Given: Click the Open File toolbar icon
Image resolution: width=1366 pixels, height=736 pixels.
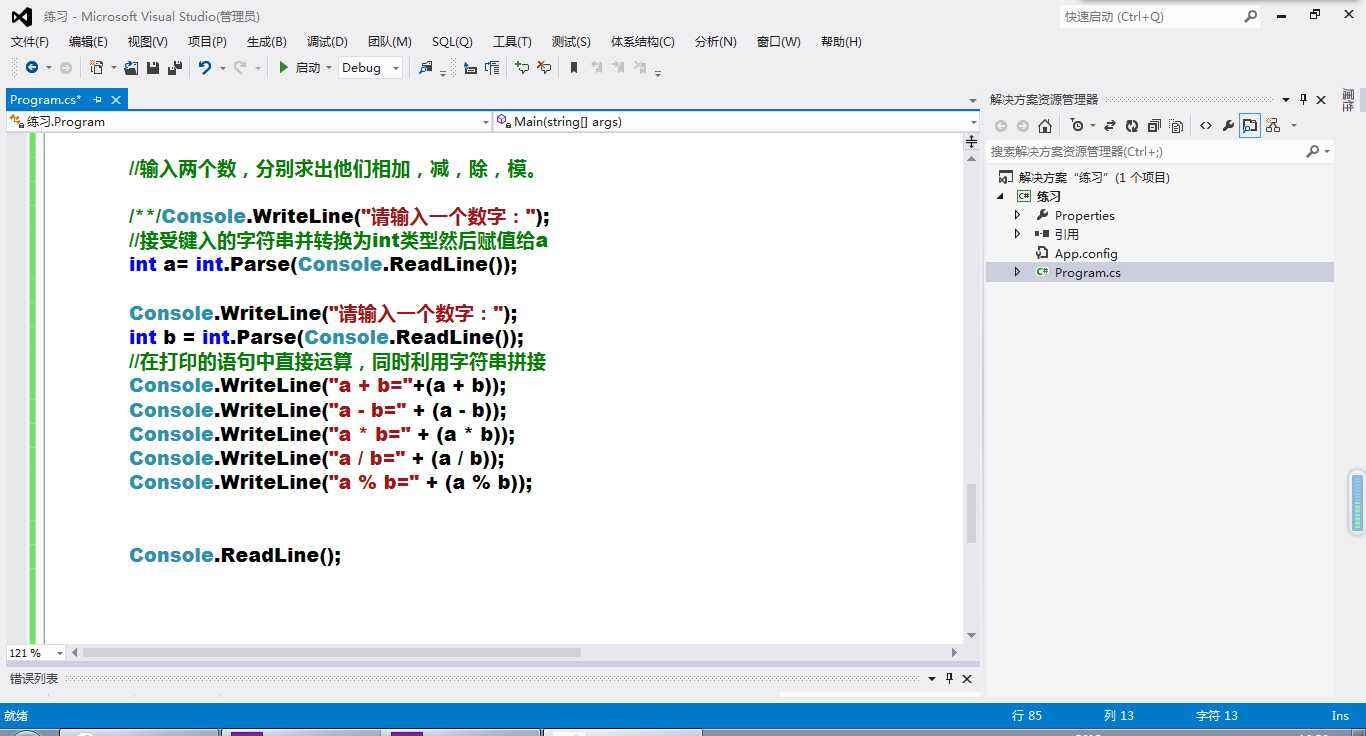Looking at the screenshot, I should (131, 67).
